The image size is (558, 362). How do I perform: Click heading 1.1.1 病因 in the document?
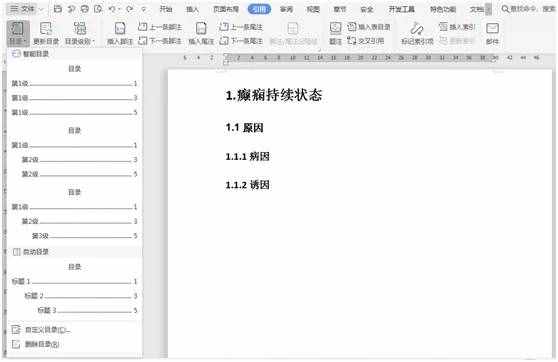pos(247,156)
